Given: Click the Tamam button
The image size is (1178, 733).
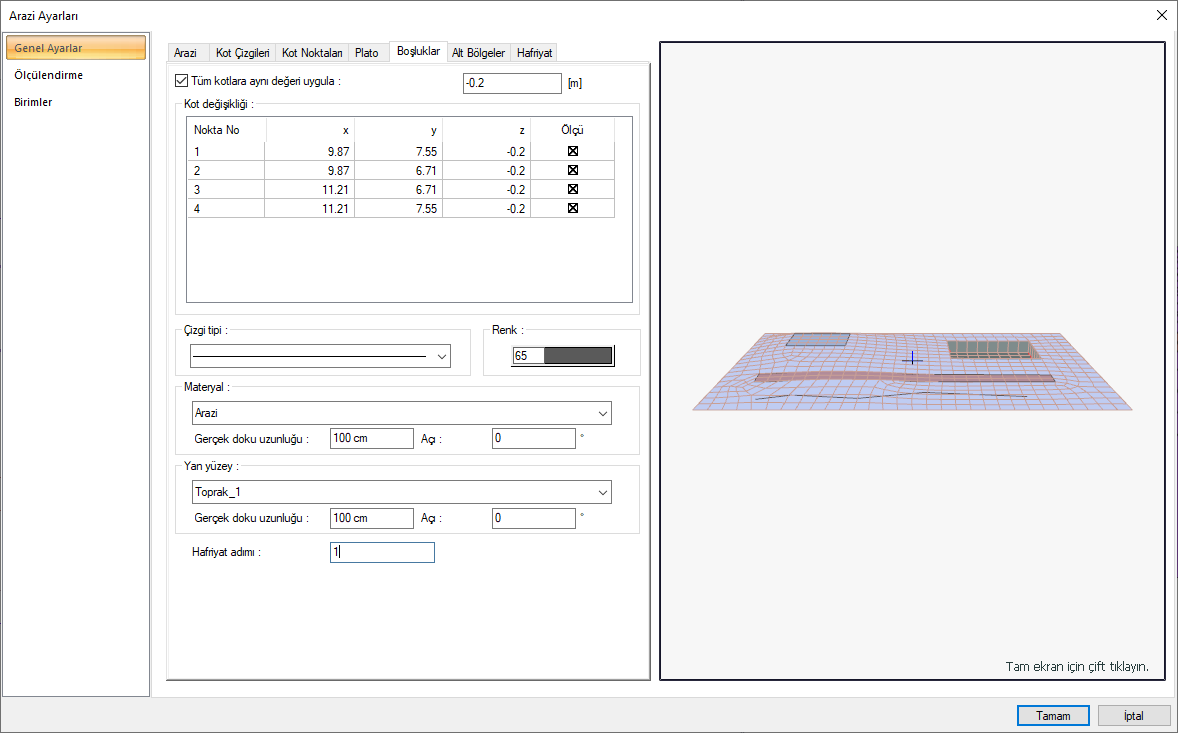Looking at the screenshot, I should tap(1053, 716).
